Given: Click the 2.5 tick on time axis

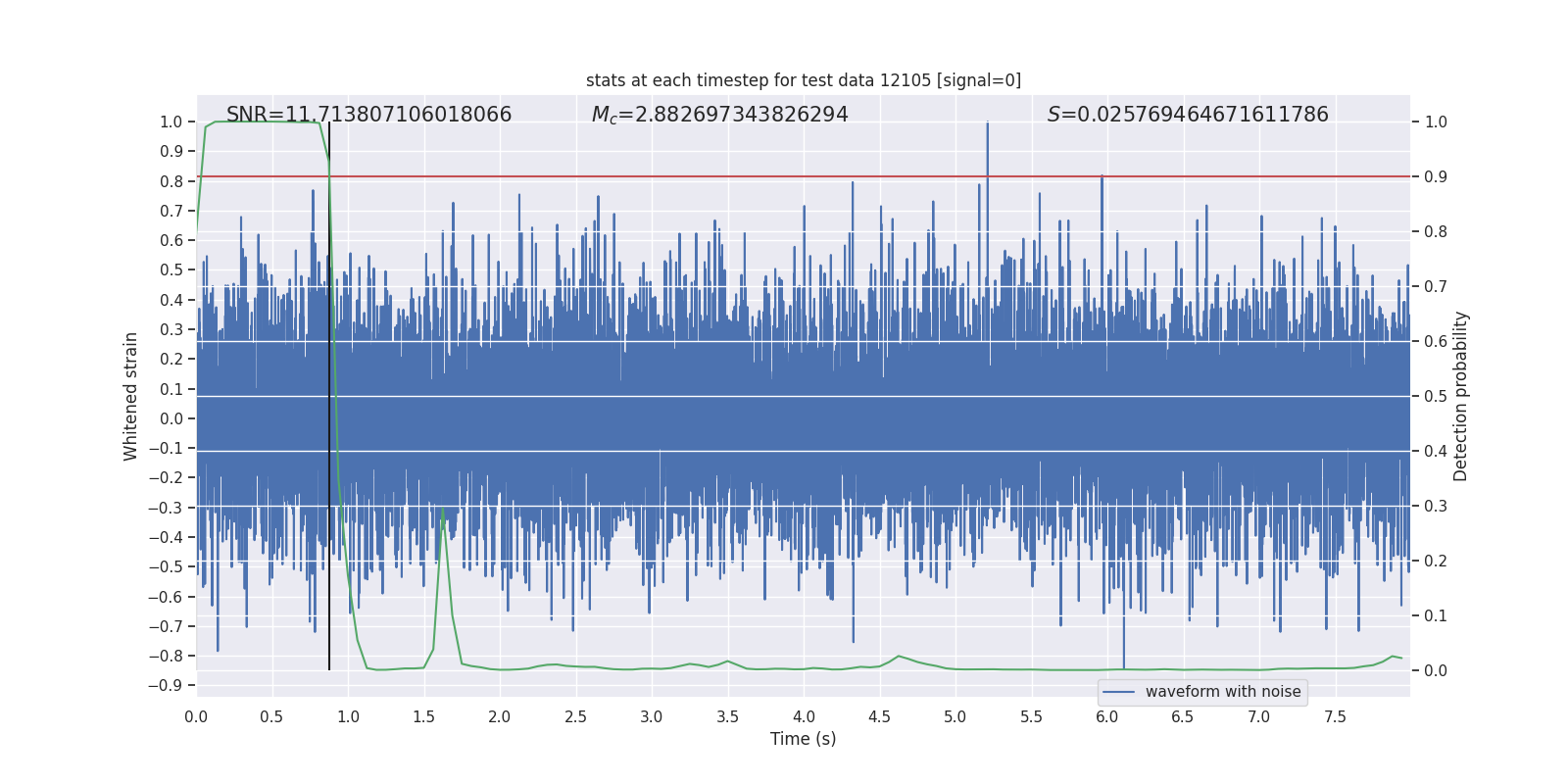Looking at the screenshot, I should 575,716.
